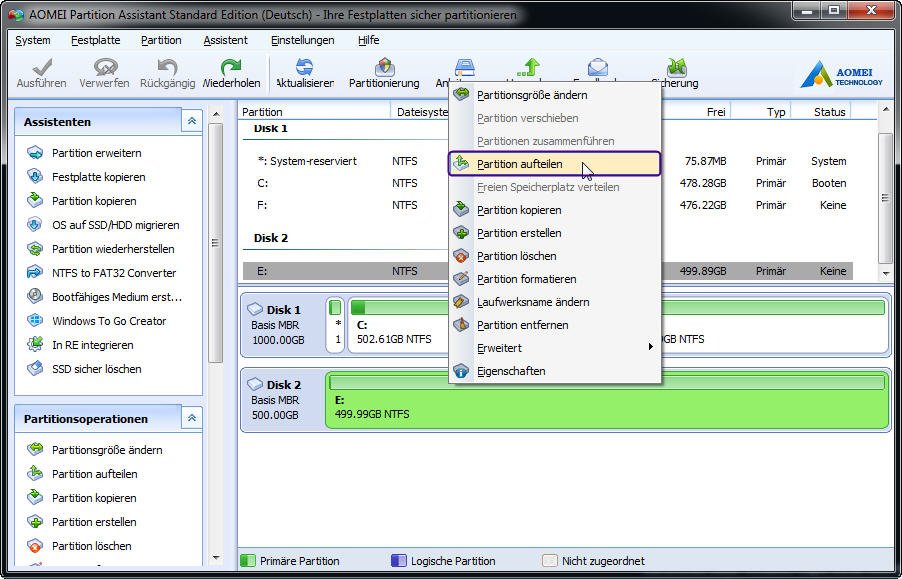Click Partitionsgröße ändern in Partitionsoperationen panel
This screenshot has height=579, width=902.
tap(94, 450)
